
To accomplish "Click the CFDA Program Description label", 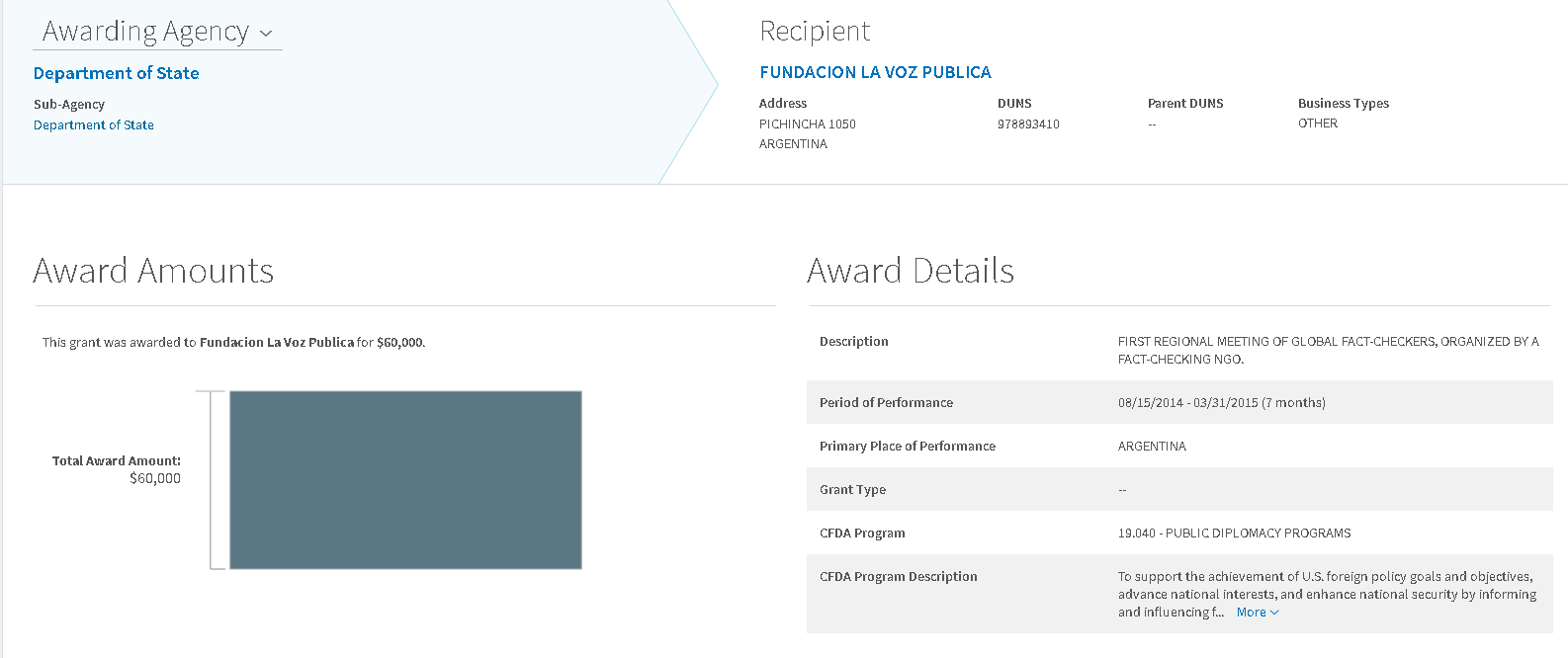I will (x=898, y=577).
